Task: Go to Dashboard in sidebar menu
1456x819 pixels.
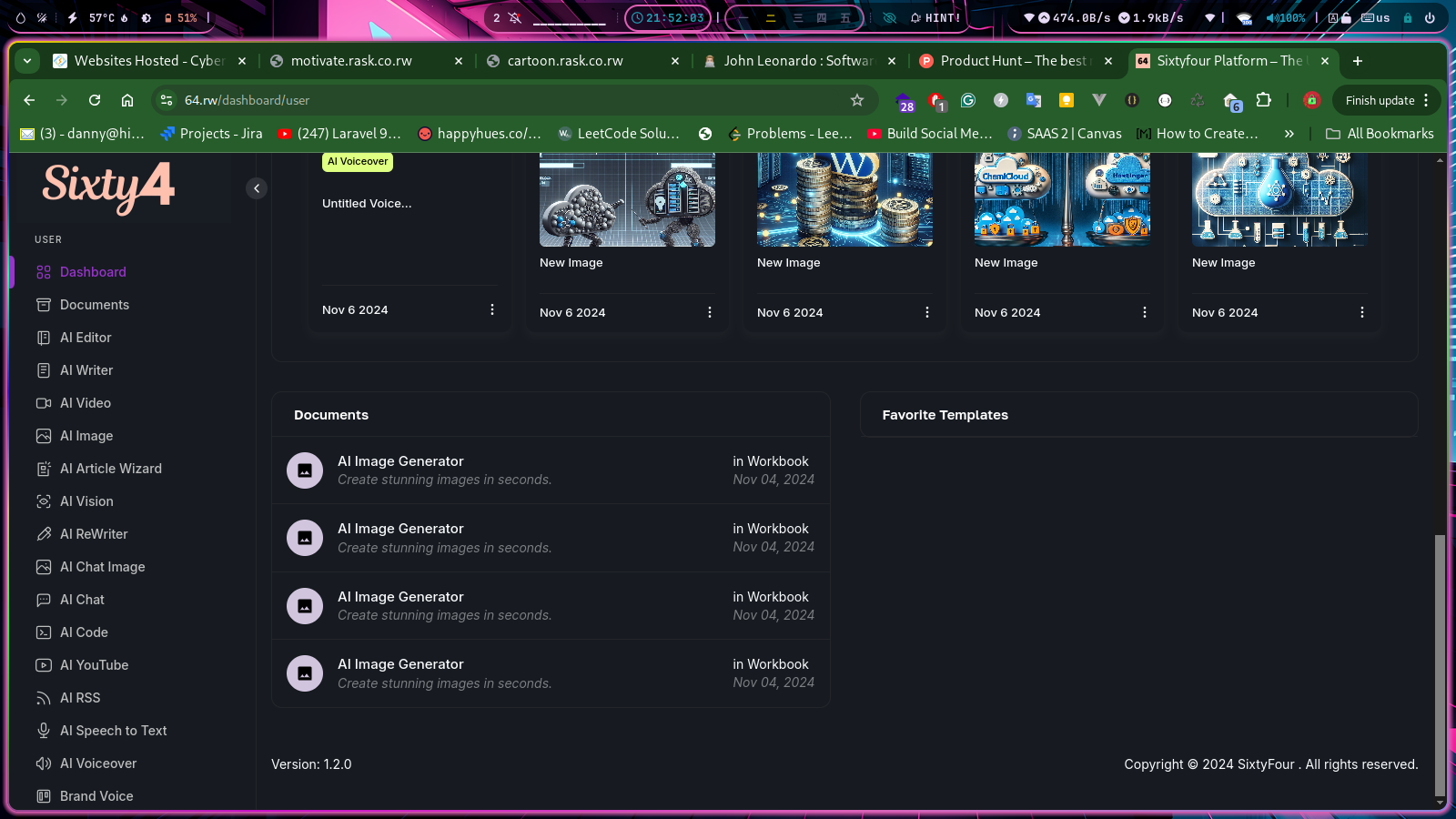Action: pyautogui.click(x=93, y=272)
